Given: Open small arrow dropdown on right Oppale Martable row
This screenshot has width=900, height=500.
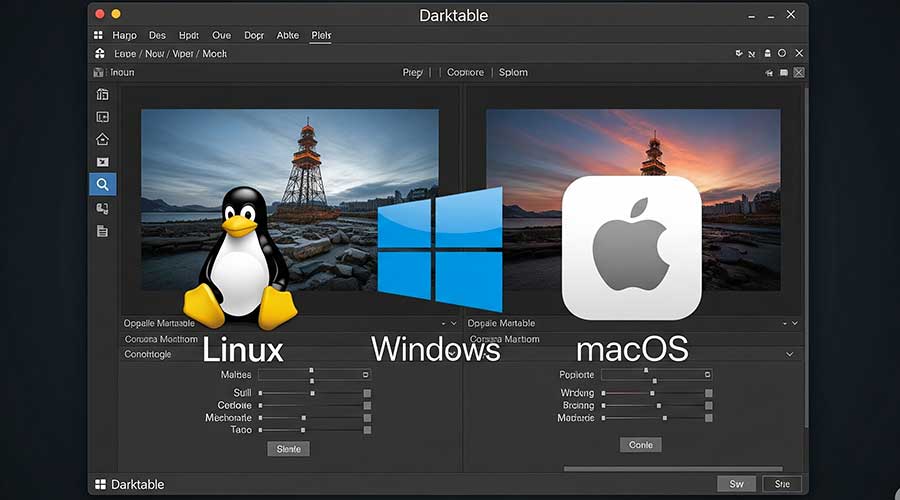Looking at the screenshot, I should tap(785, 324).
